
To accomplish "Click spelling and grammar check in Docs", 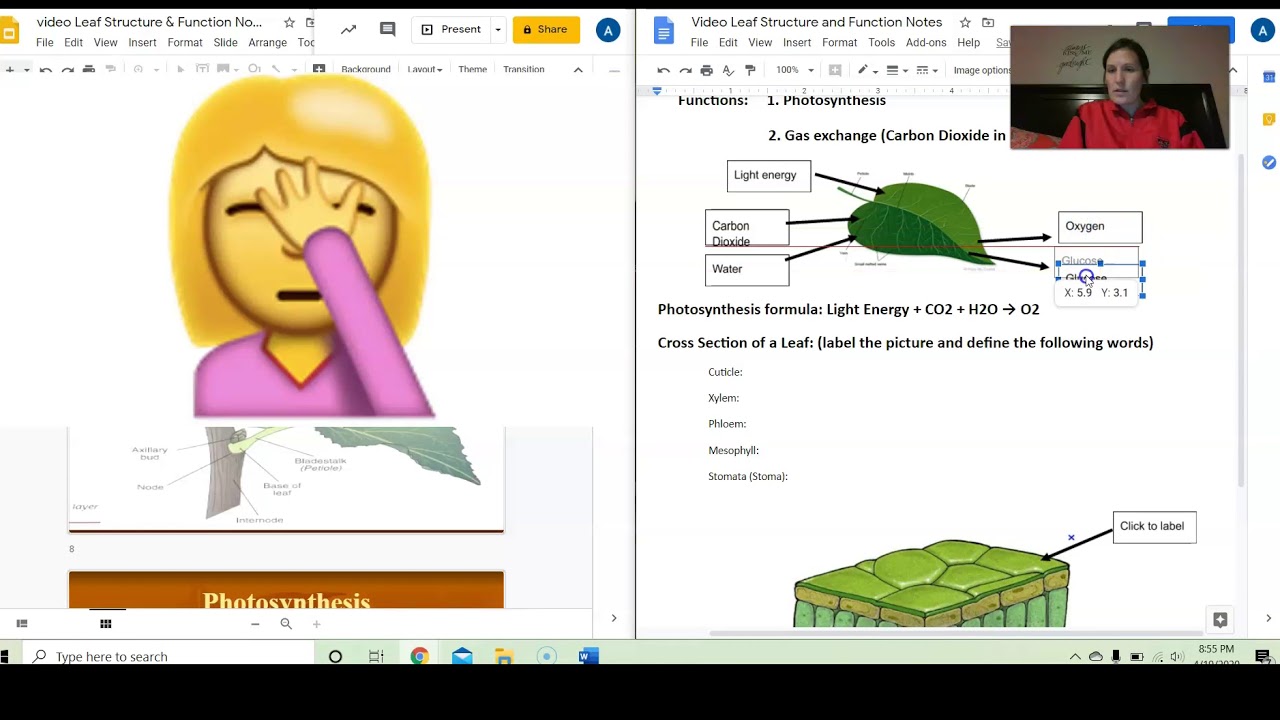I will click(728, 70).
